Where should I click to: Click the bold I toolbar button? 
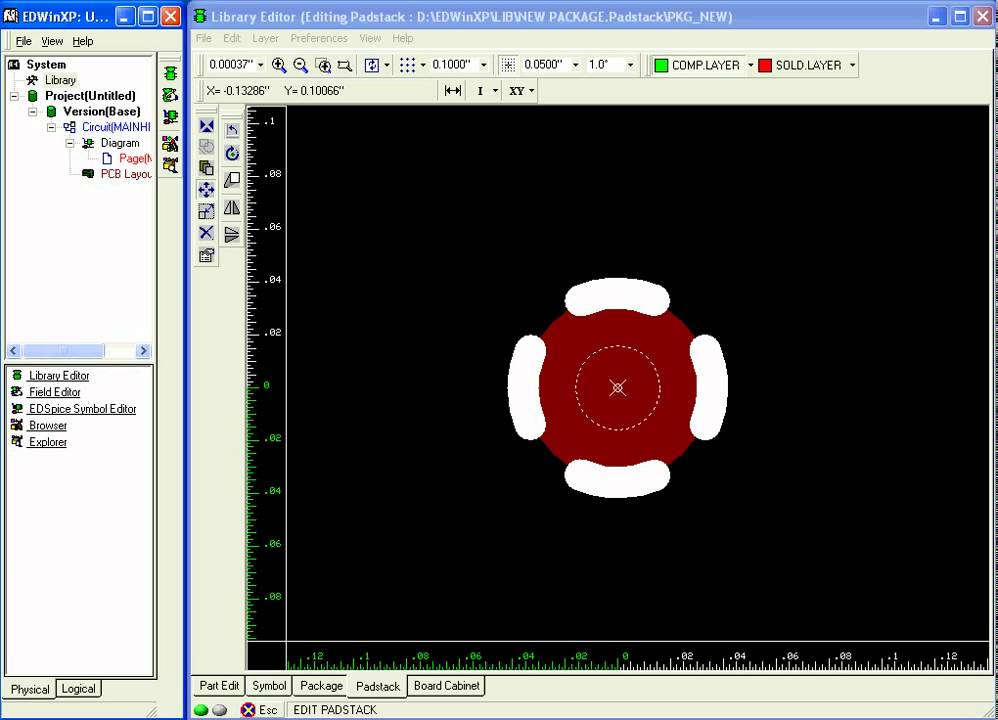[480, 90]
